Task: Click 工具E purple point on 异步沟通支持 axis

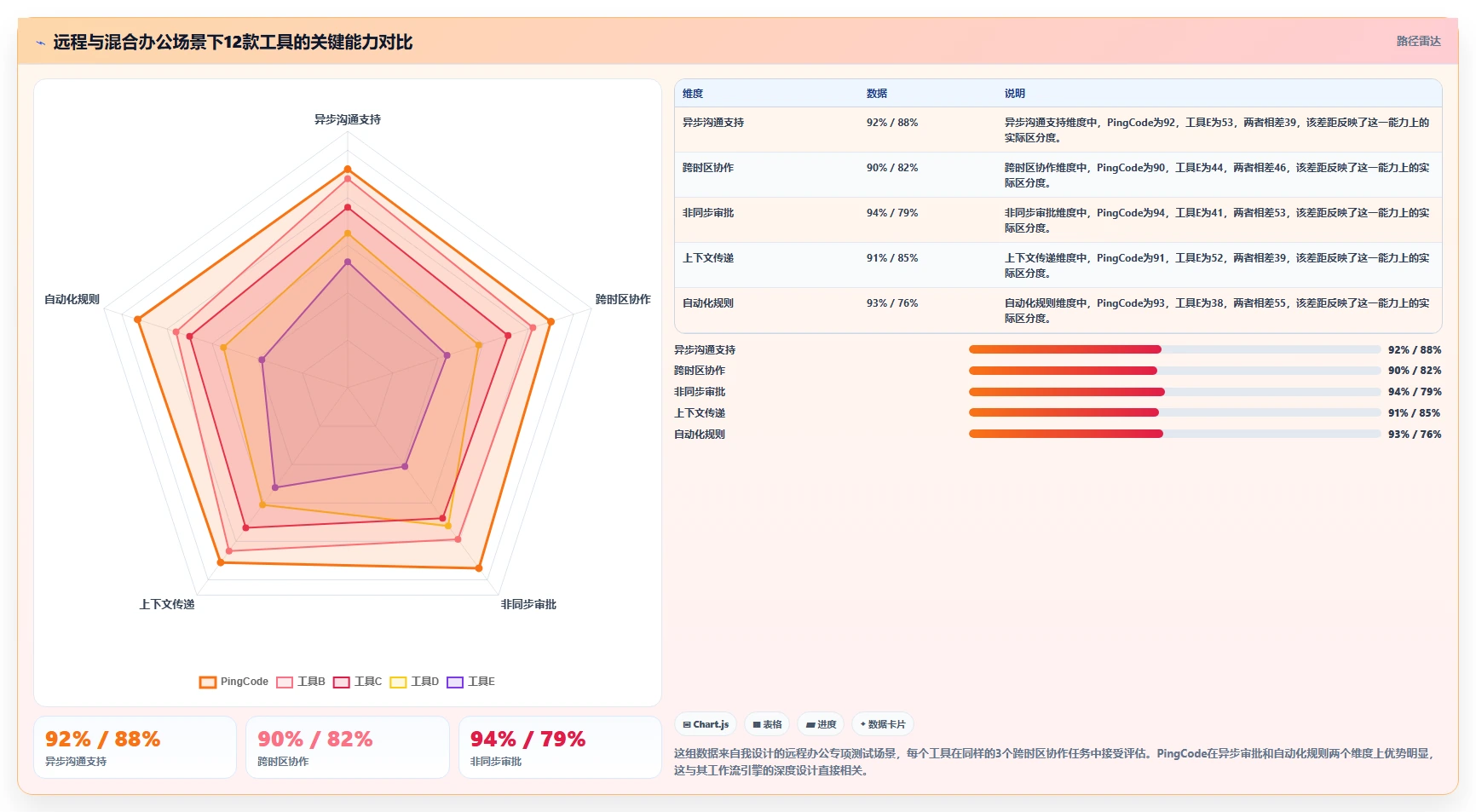Action: [x=348, y=262]
